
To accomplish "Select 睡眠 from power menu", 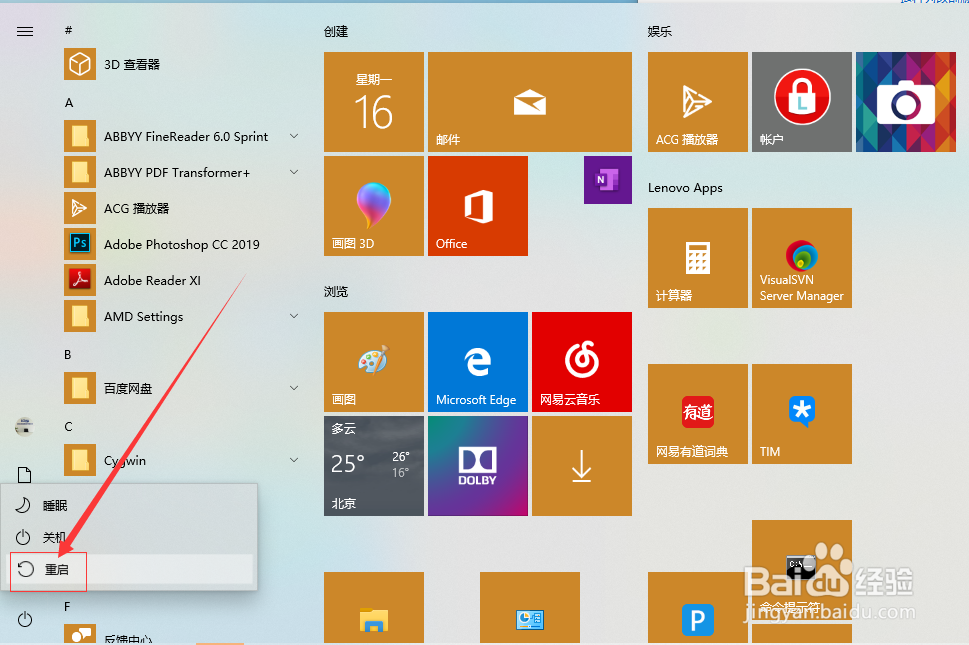I will tap(129, 505).
